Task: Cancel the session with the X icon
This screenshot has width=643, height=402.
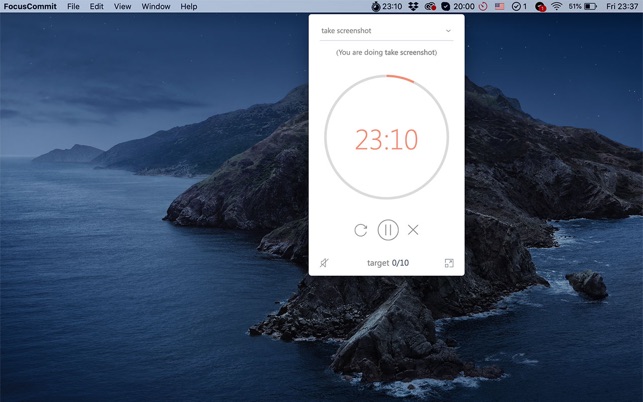Action: click(413, 230)
